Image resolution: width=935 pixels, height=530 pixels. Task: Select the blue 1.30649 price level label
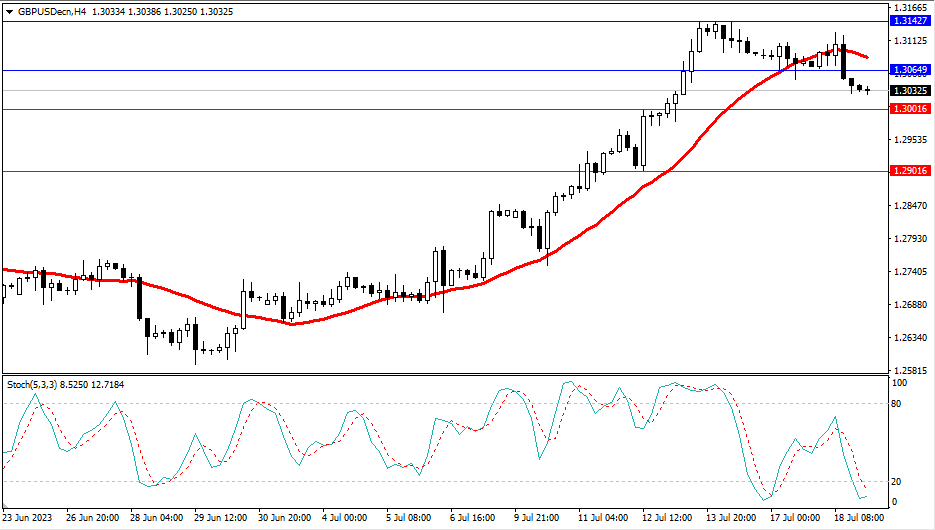908,71
